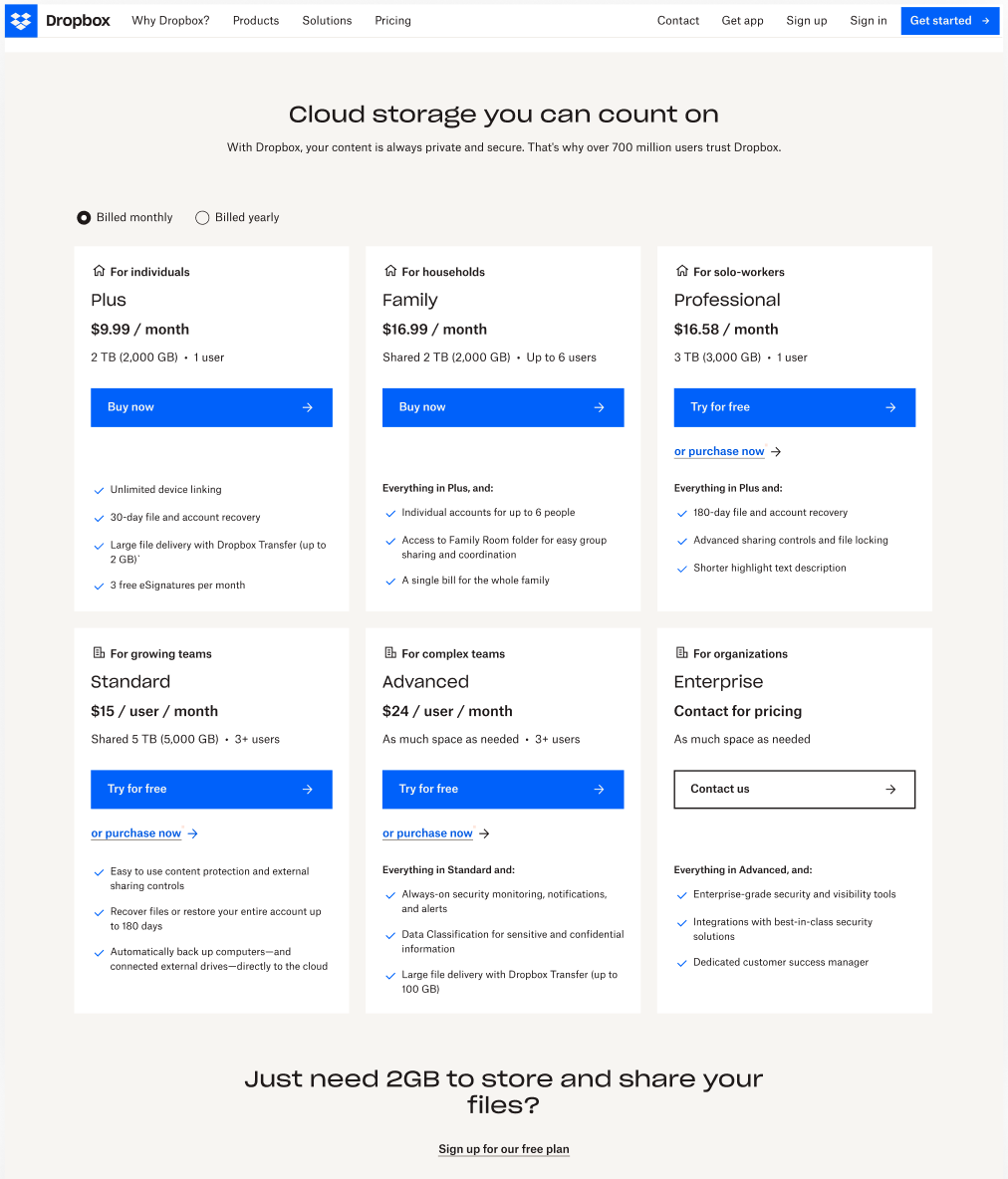Click the $24 / user / month price
Image resolution: width=1008 pixels, height=1179 pixels.
pyautogui.click(x=447, y=711)
